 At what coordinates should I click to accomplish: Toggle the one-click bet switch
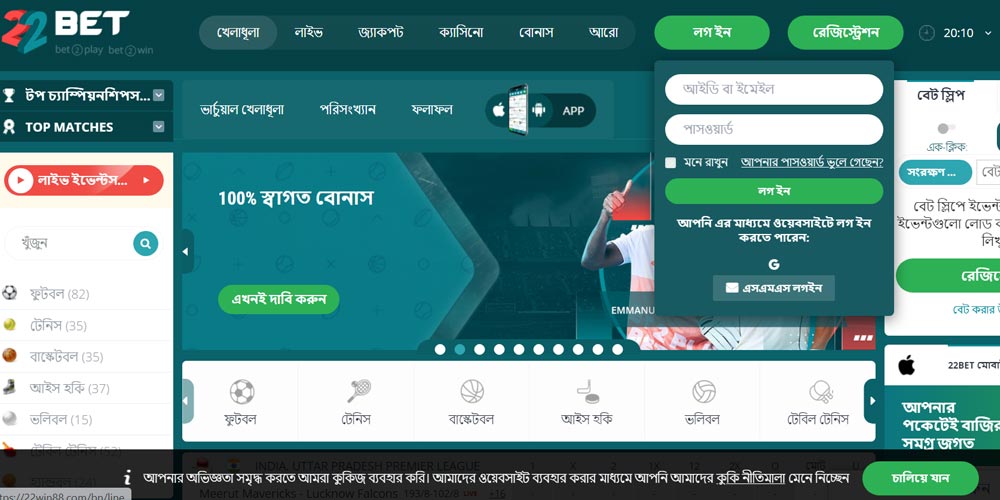[946, 128]
